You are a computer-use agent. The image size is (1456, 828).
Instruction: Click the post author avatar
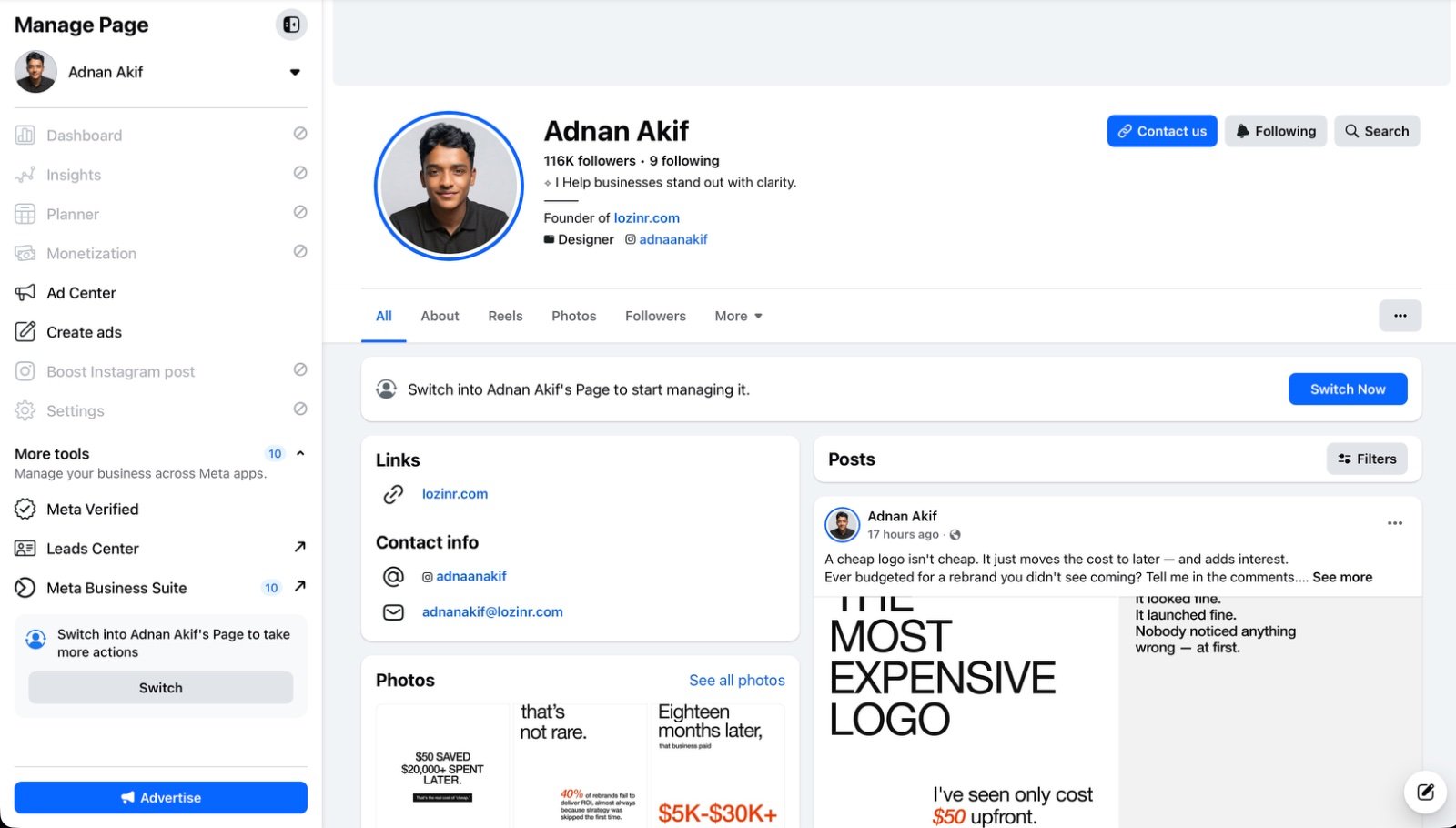[x=843, y=525]
